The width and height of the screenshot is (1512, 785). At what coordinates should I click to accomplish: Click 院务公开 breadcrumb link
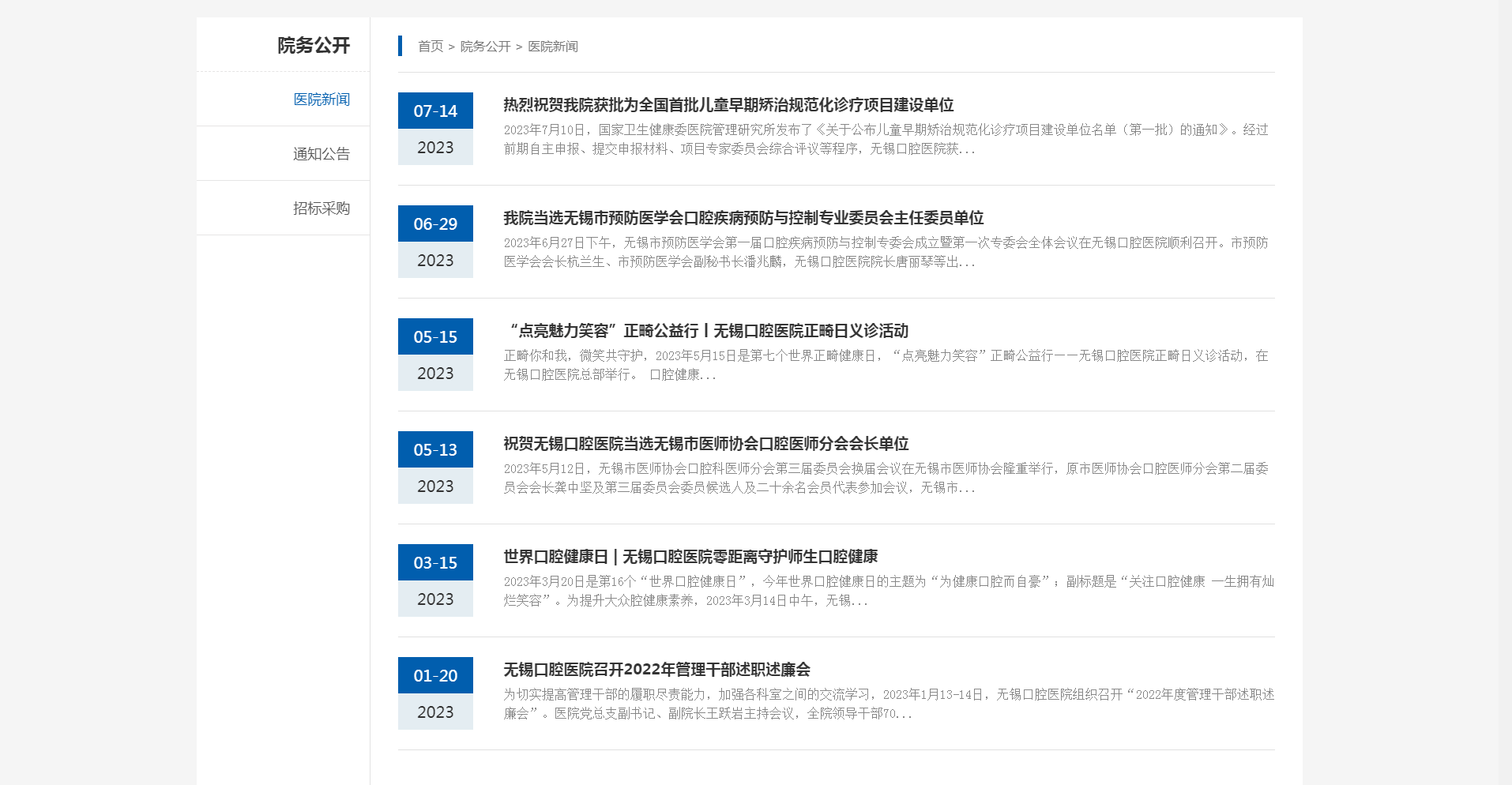click(x=485, y=47)
